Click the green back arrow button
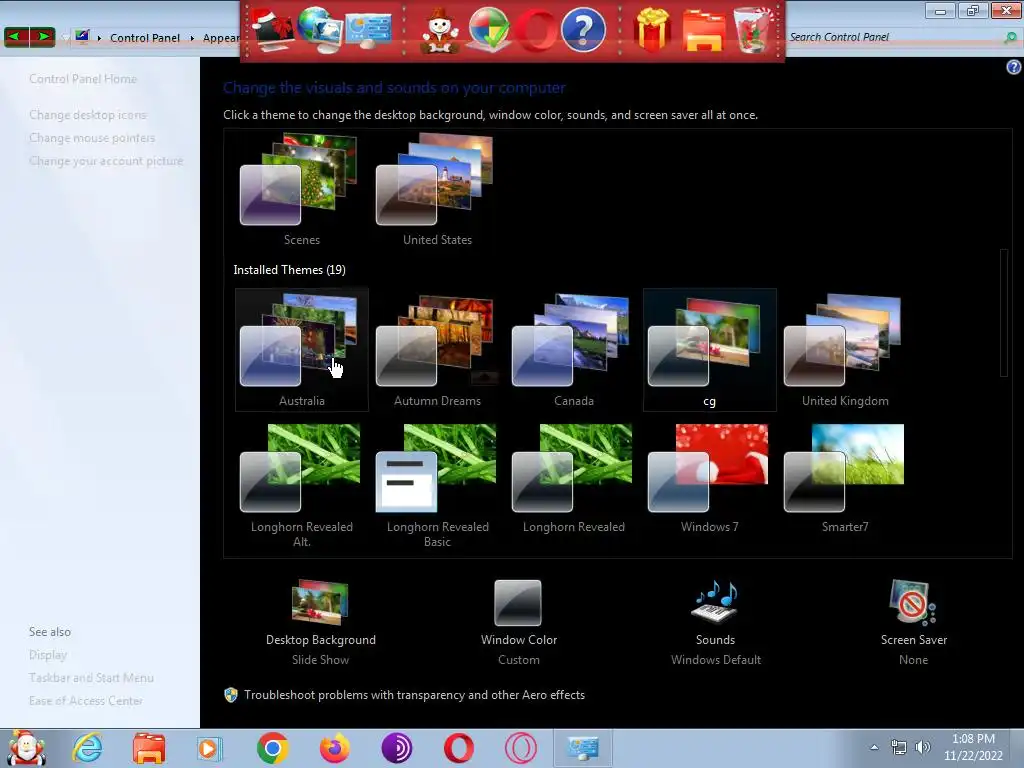Screen dimensions: 1024x768 16,37
